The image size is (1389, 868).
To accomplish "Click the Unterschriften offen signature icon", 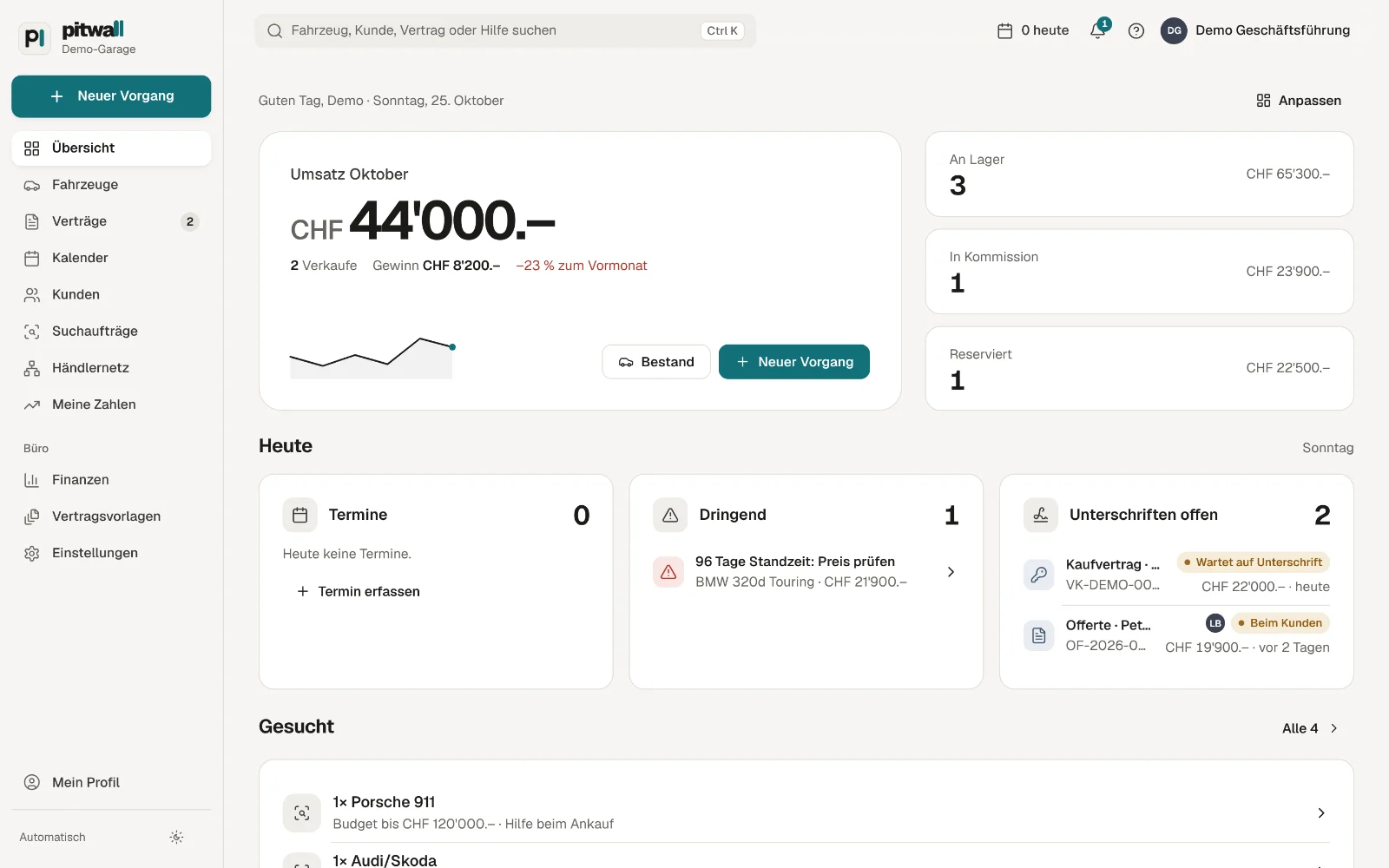I will coord(1041,515).
